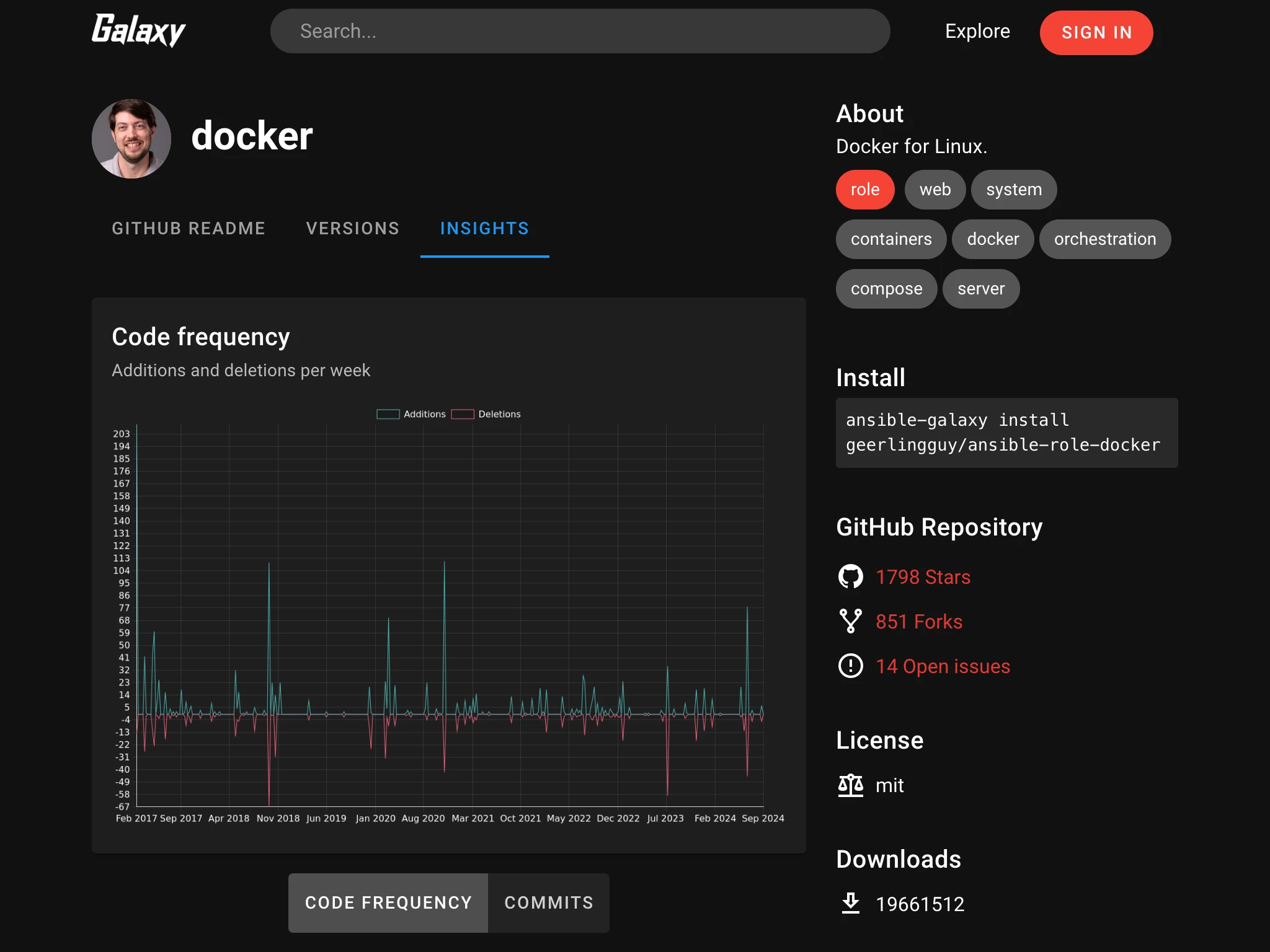Image resolution: width=1270 pixels, height=952 pixels.
Task: Switch to the VERSIONS tab
Action: (353, 228)
